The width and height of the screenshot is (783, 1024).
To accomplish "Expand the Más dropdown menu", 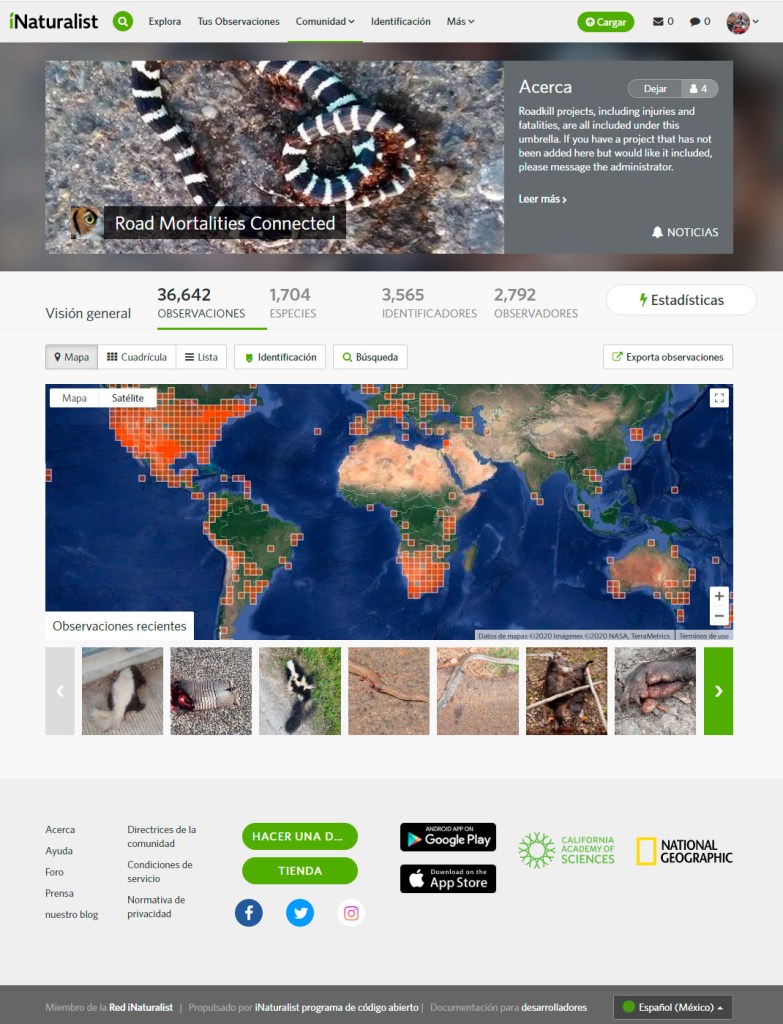I will point(460,22).
